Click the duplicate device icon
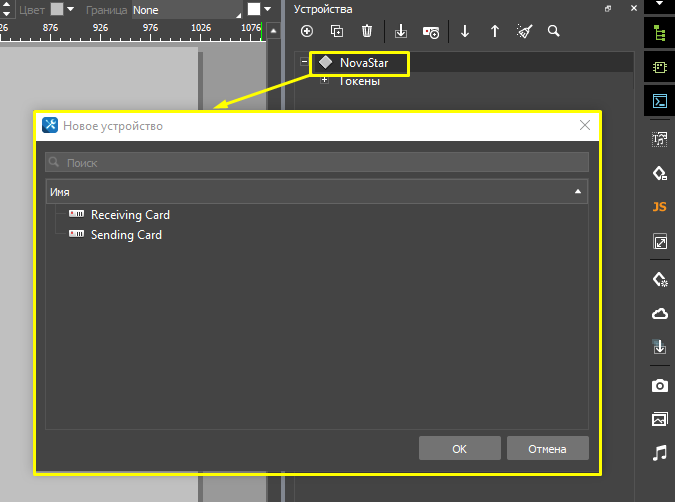The width and height of the screenshot is (675, 502). pyautogui.click(x=336, y=32)
